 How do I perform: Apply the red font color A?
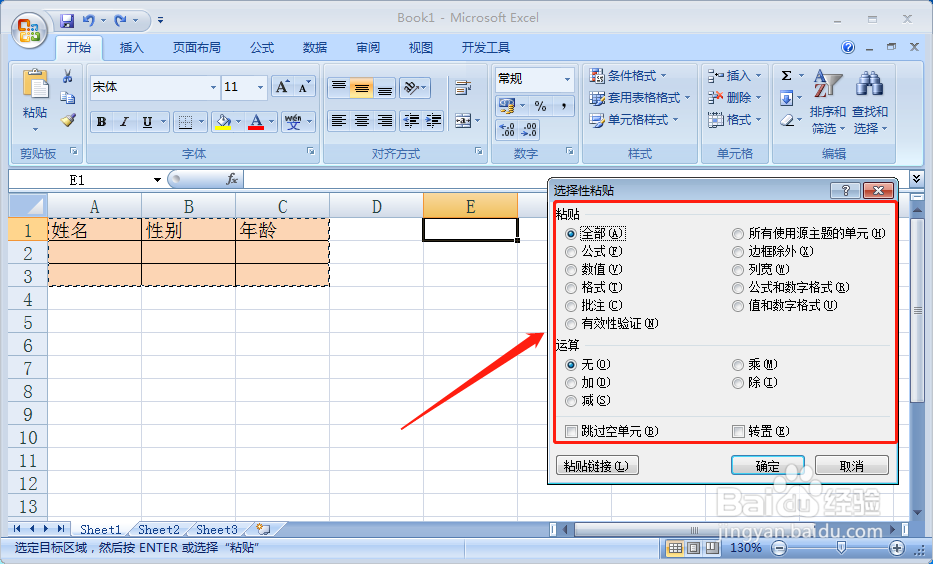[x=256, y=122]
